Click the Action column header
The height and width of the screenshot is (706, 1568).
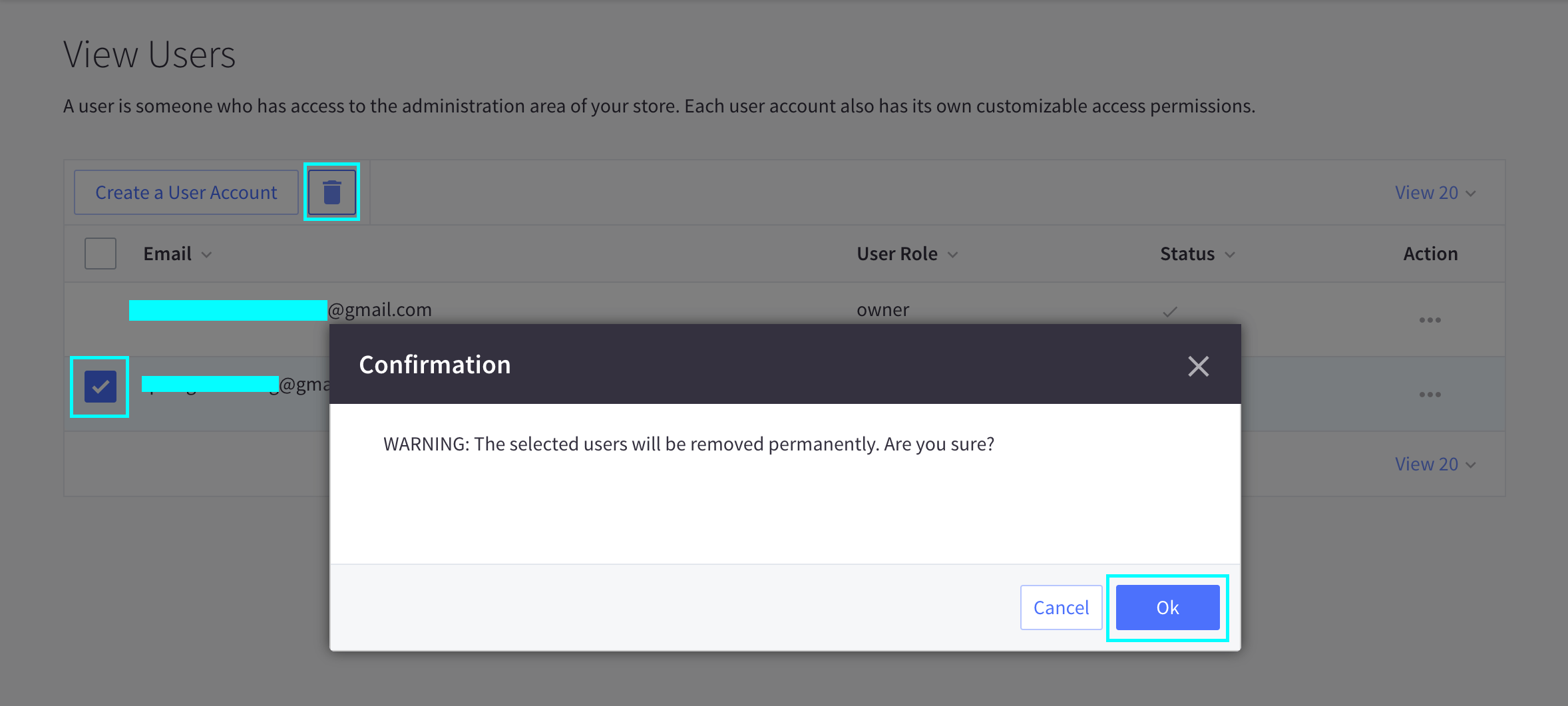click(1430, 254)
